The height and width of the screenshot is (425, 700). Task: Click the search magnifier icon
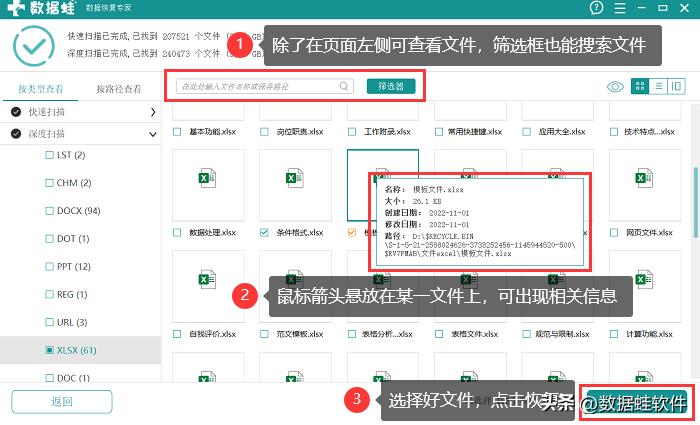coord(345,87)
